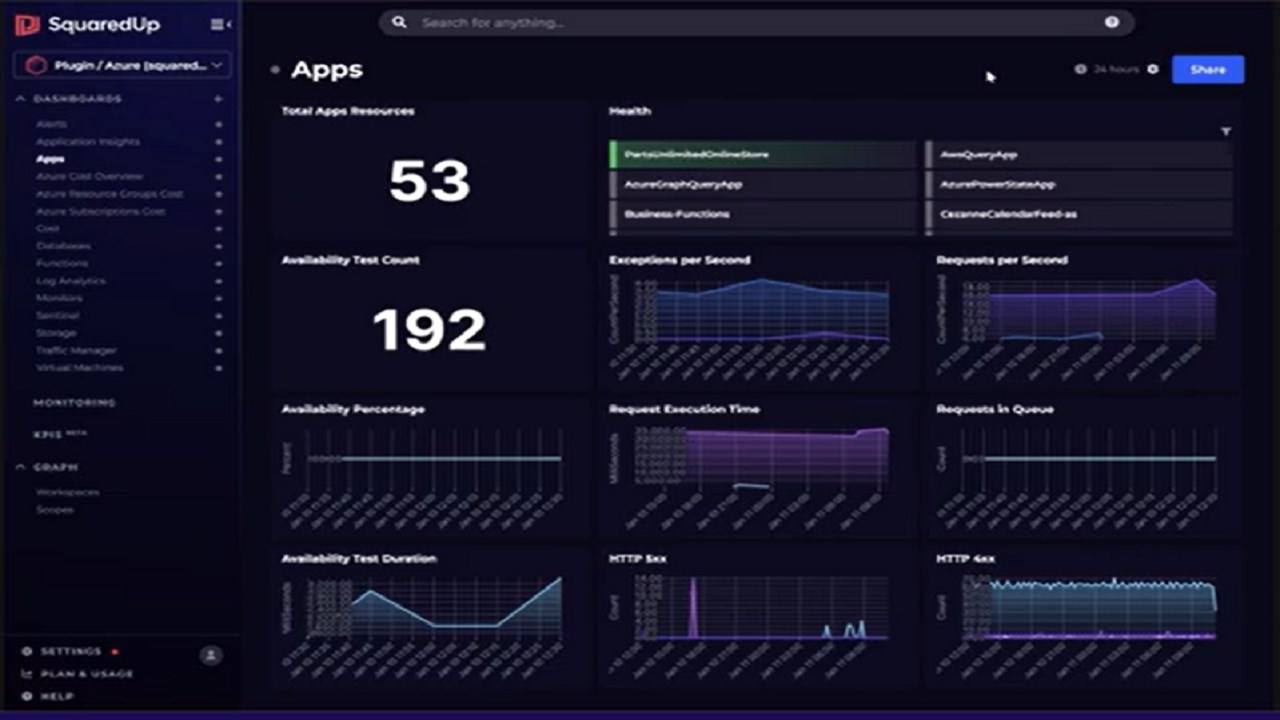Open the user profile avatar
This screenshot has width=1280, height=720.
coord(210,656)
